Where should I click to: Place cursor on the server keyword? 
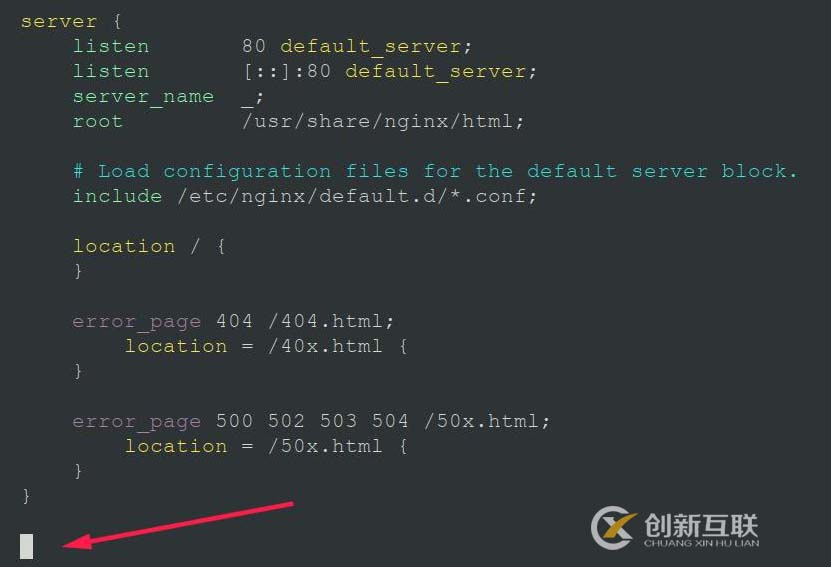pyautogui.click(x=59, y=22)
